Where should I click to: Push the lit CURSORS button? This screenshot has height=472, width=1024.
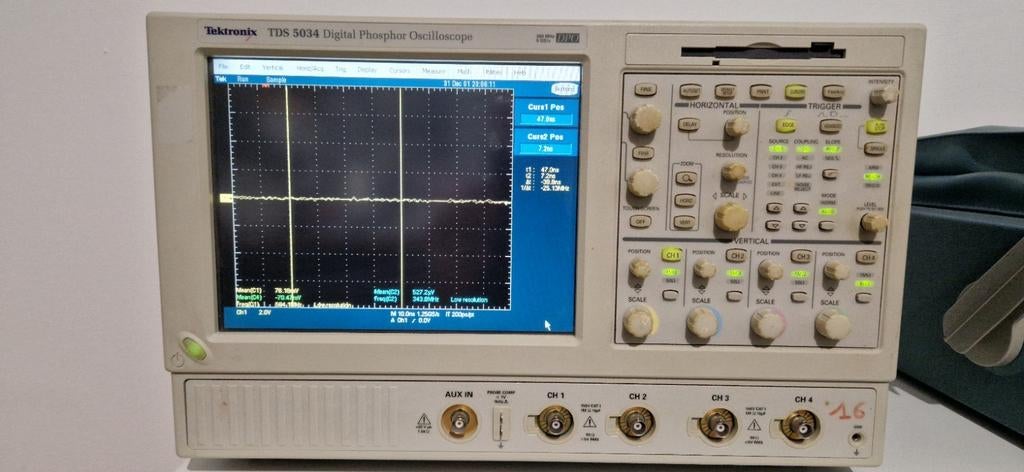[795, 92]
